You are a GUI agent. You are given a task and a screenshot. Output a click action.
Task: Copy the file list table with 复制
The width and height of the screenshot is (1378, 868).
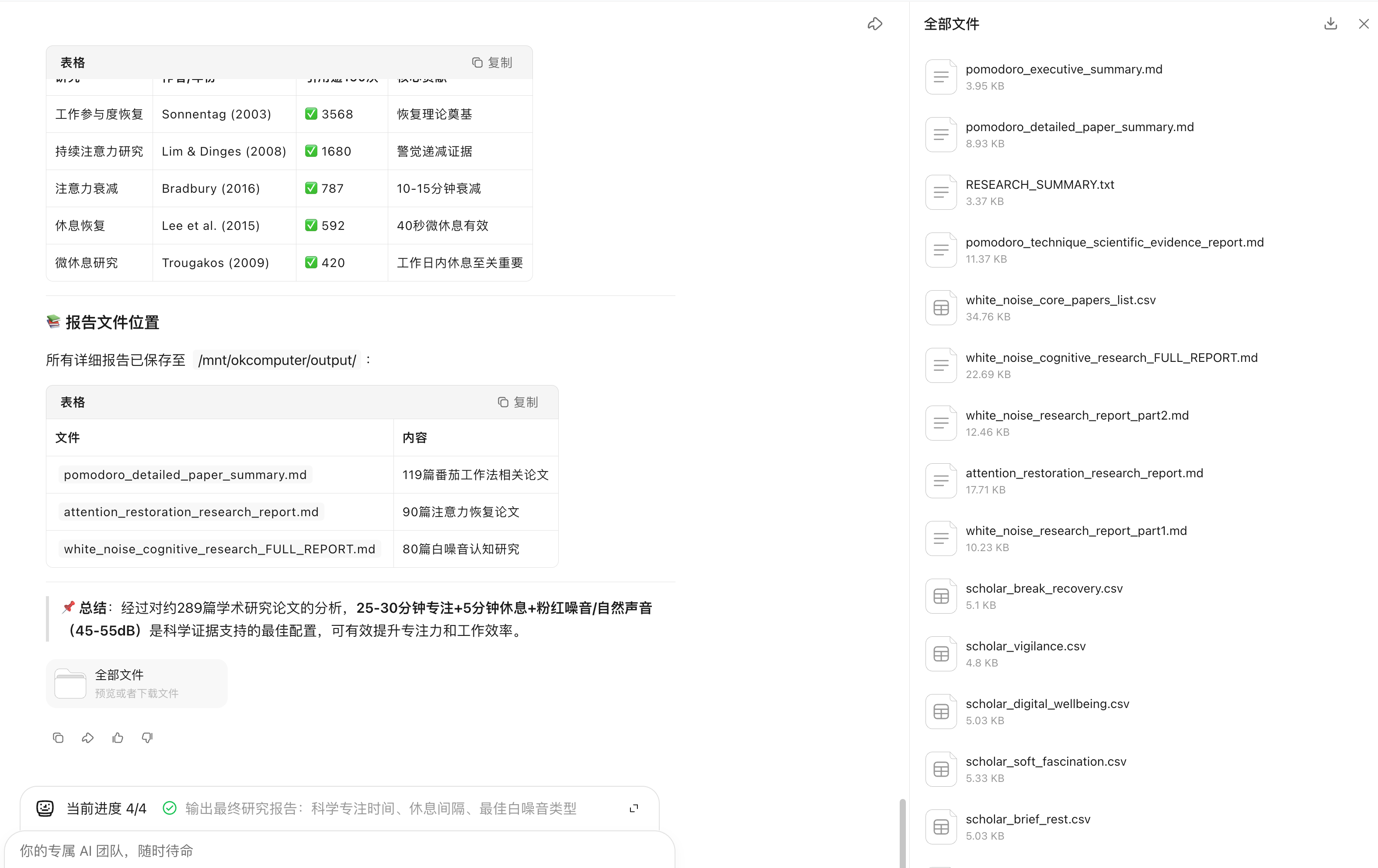click(518, 402)
